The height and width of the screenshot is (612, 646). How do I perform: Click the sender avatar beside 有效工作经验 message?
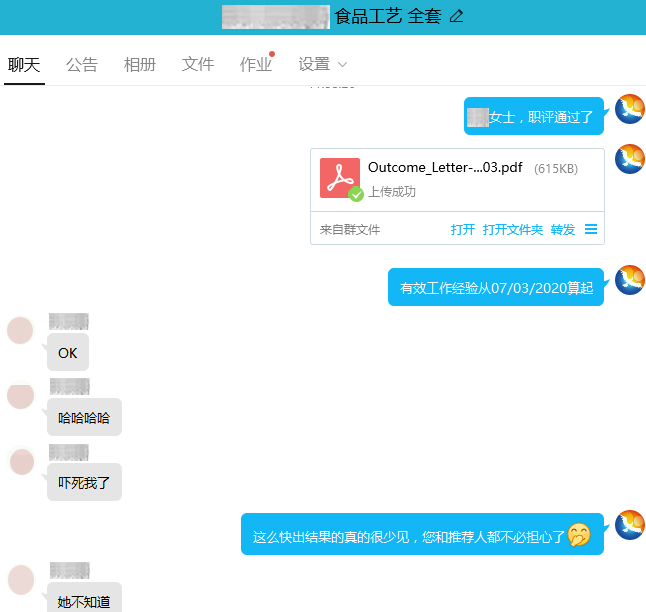pos(630,280)
